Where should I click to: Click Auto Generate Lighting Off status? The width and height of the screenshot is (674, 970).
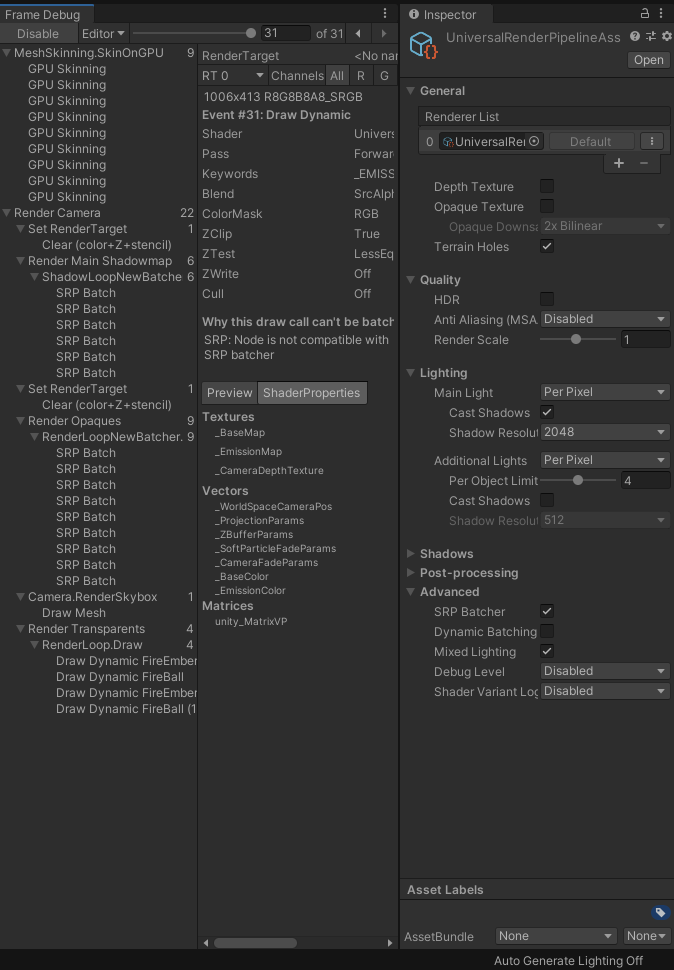pyautogui.click(x=568, y=961)
